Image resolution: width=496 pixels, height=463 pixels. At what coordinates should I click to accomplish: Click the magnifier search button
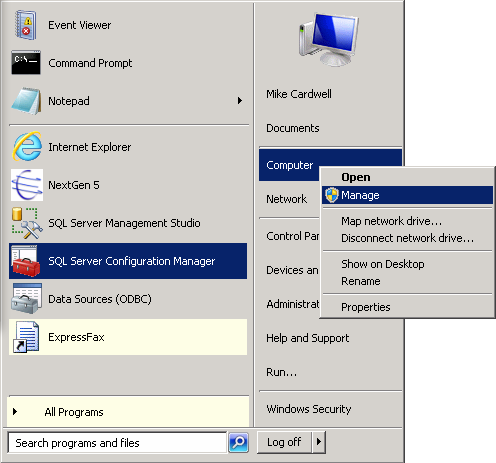click(x=238, y=442)
